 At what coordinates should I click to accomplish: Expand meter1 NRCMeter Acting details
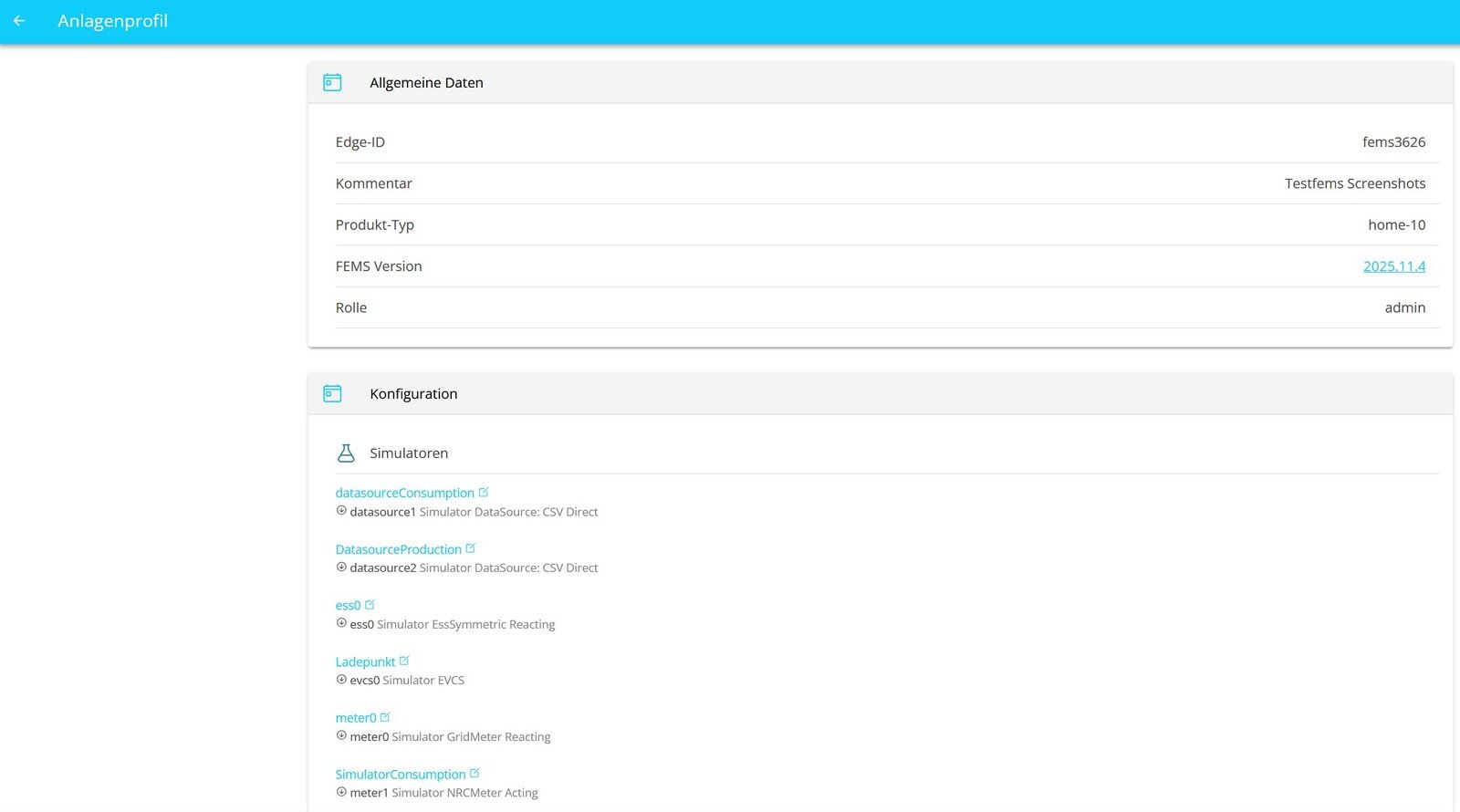point(341,792)
